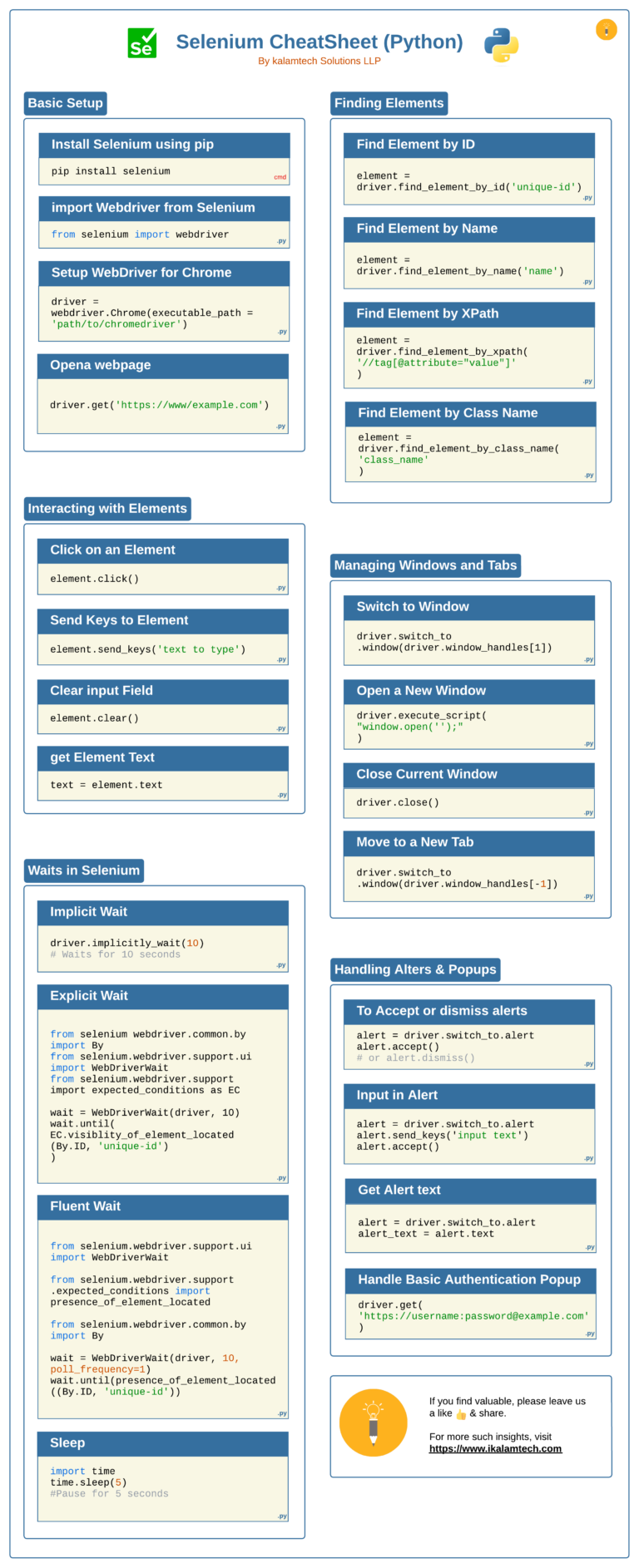Click 'Input in Alert' card header

pyautogui.click(x=470, y=1097)
